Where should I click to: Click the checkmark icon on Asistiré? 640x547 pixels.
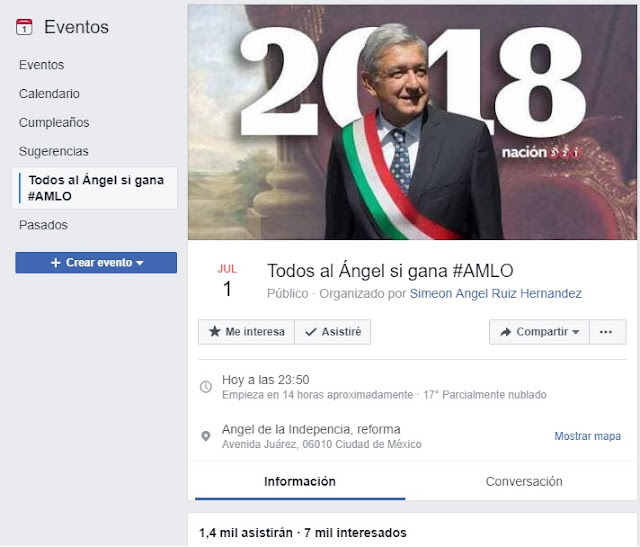pos(311,332)
